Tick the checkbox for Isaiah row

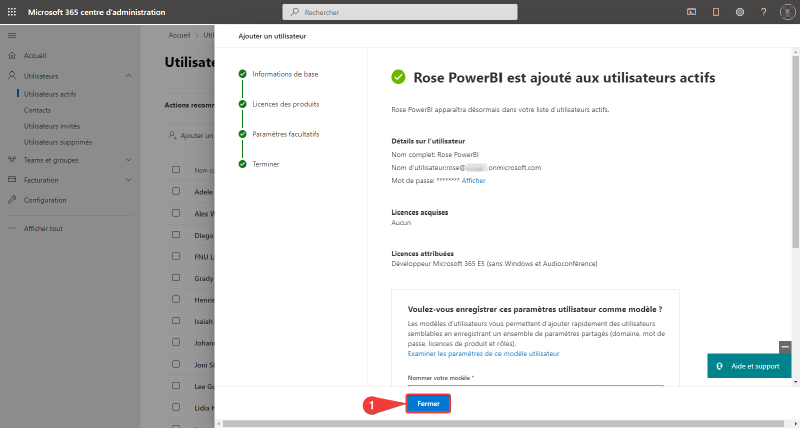[176, 321]
